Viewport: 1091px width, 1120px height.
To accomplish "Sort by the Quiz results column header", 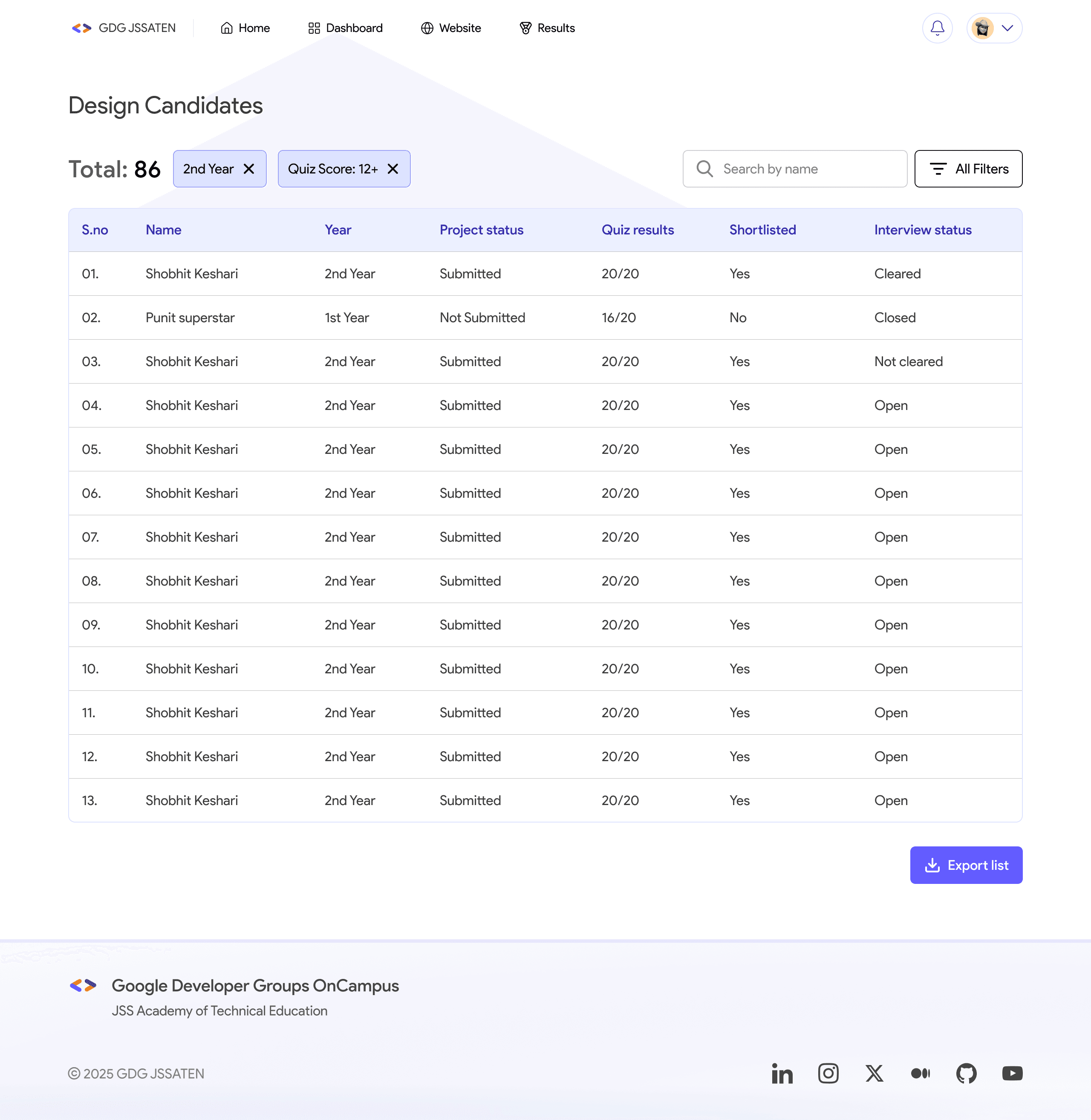I will (637, 230).
